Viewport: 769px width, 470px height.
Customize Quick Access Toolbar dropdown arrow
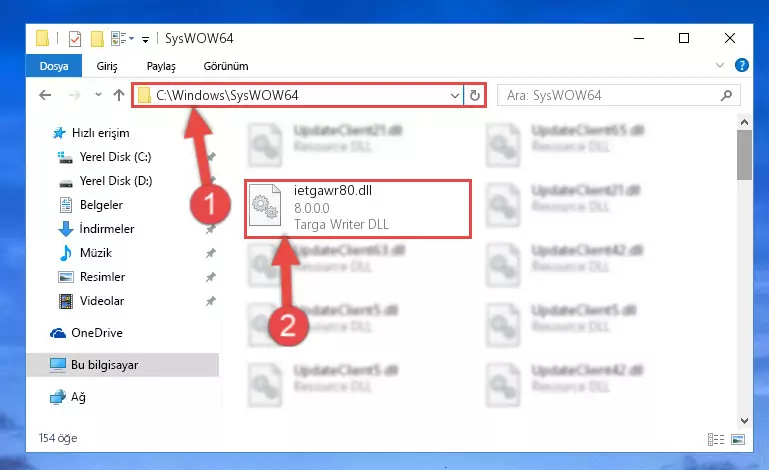point(145,40)
